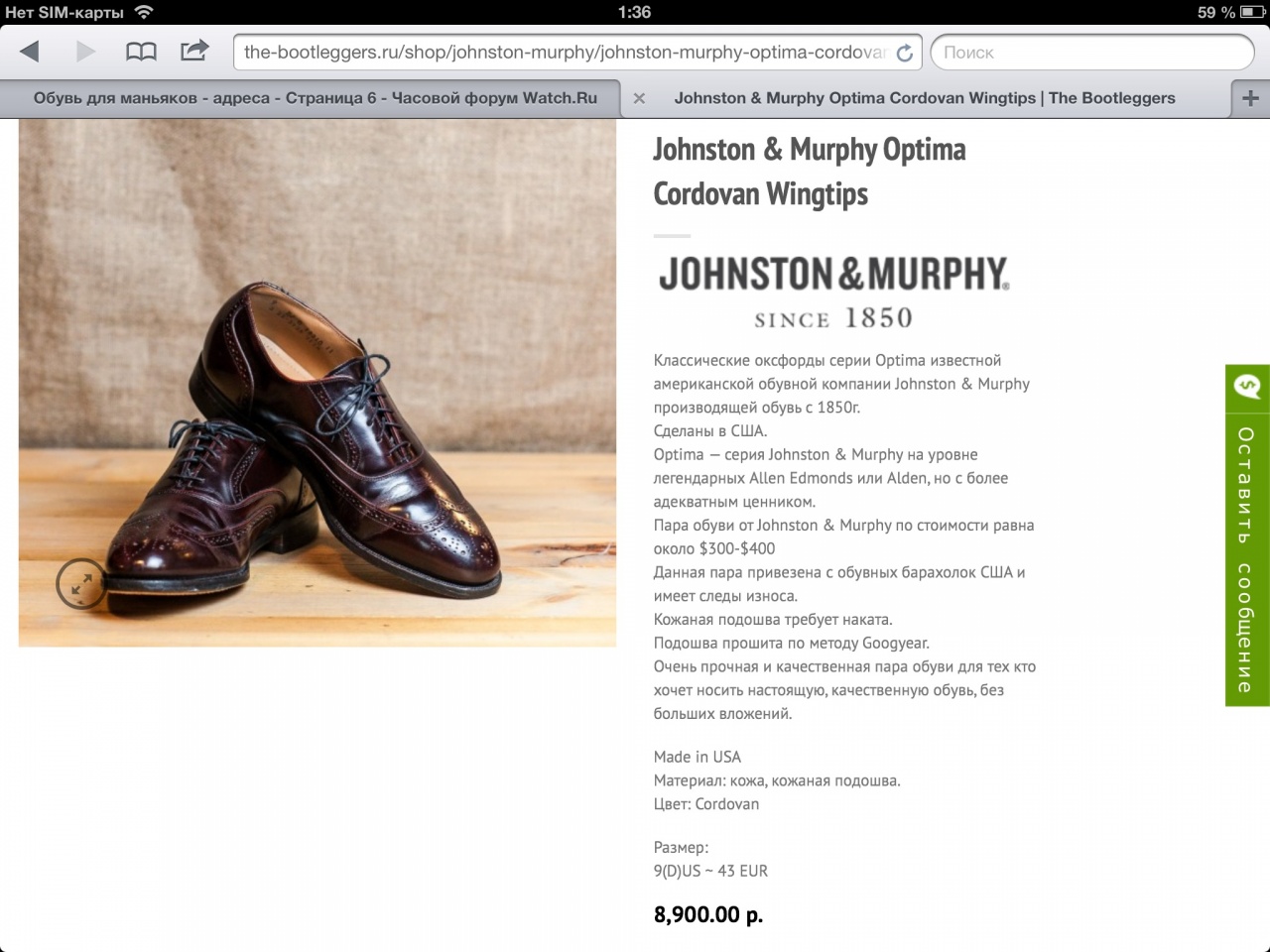Tap the share icon in toolbar
Image resolution: width=1270 pixels, height=952 pixels.
pyautogui.click(x=194, y=51)
